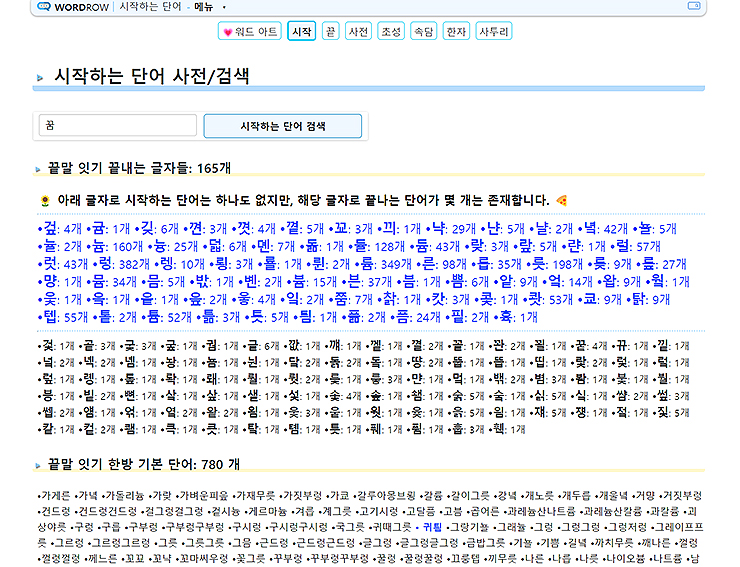
Task: Open the 사투리 tab
Action: (494, 32)
